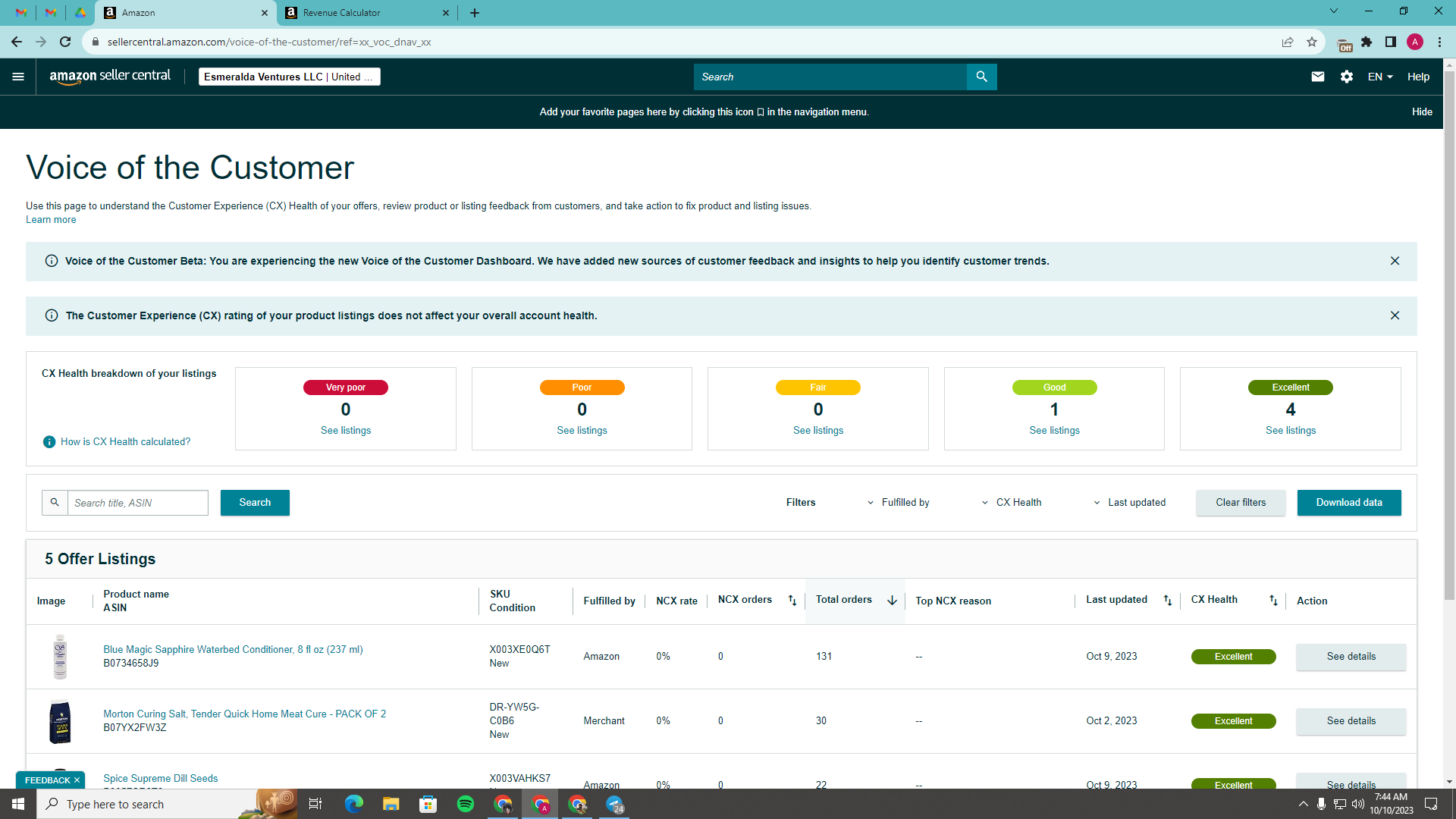Open the messages mail icon

1318,77
